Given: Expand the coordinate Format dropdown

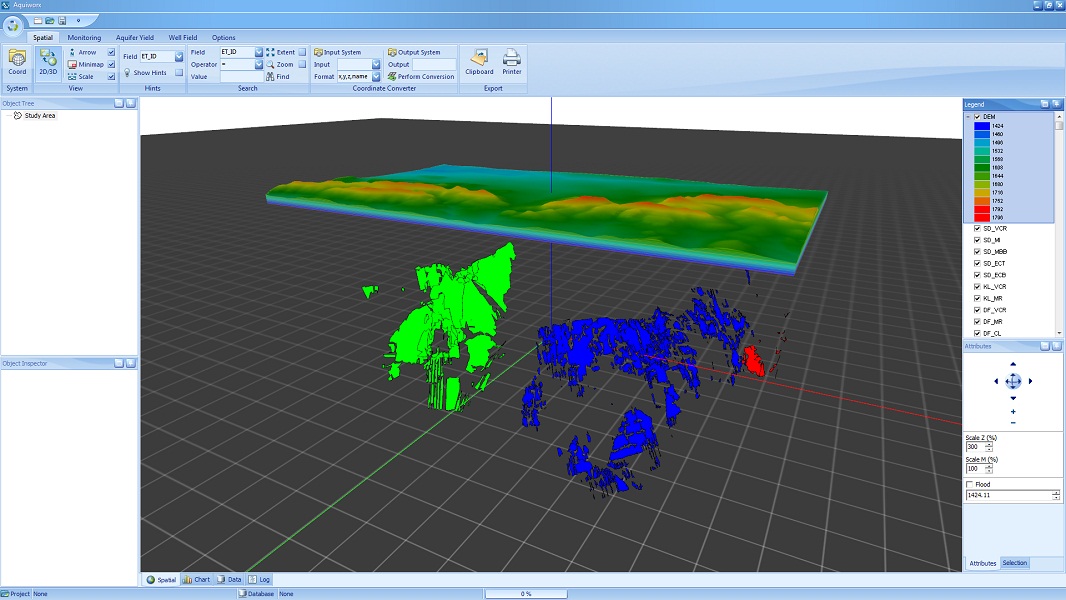Looking at the screenshot, I should [376, 77].
